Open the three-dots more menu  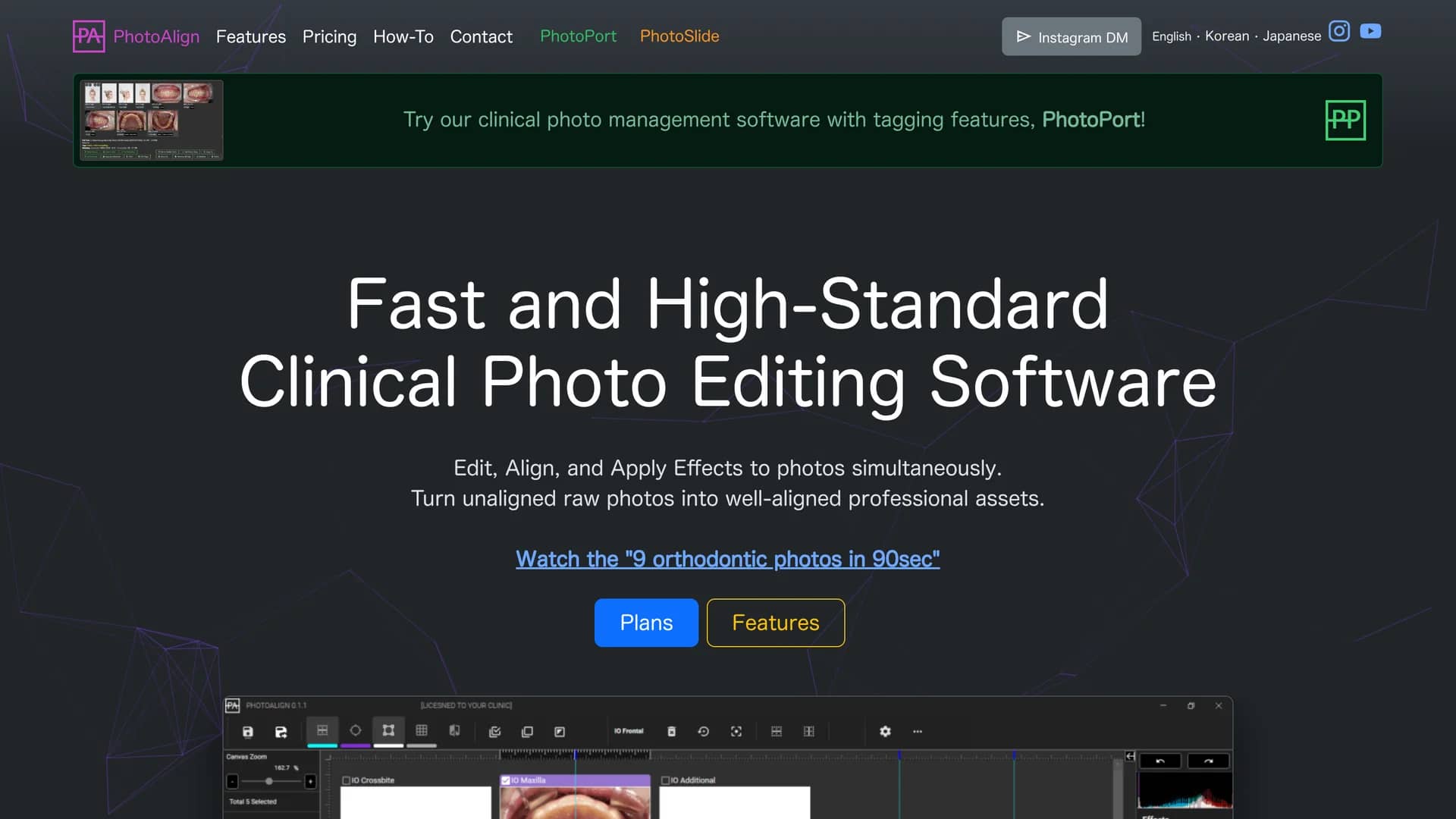918,732
